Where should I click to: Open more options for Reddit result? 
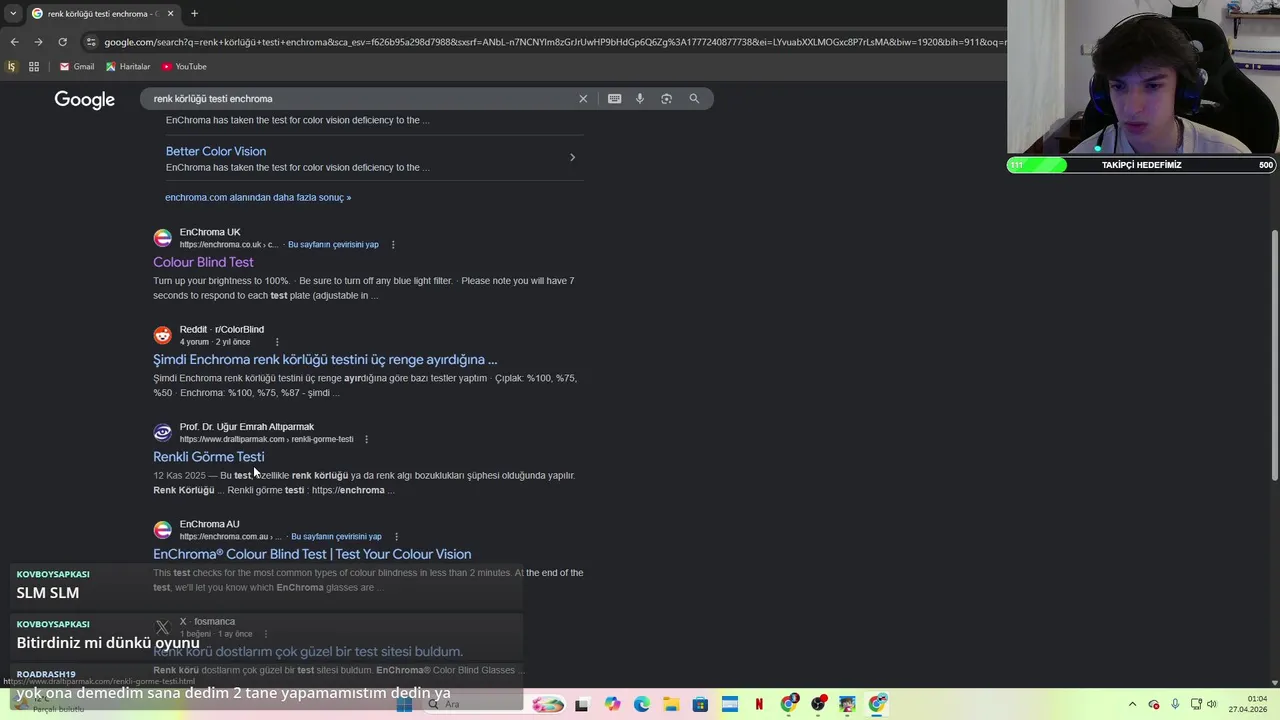coord(277,342)
